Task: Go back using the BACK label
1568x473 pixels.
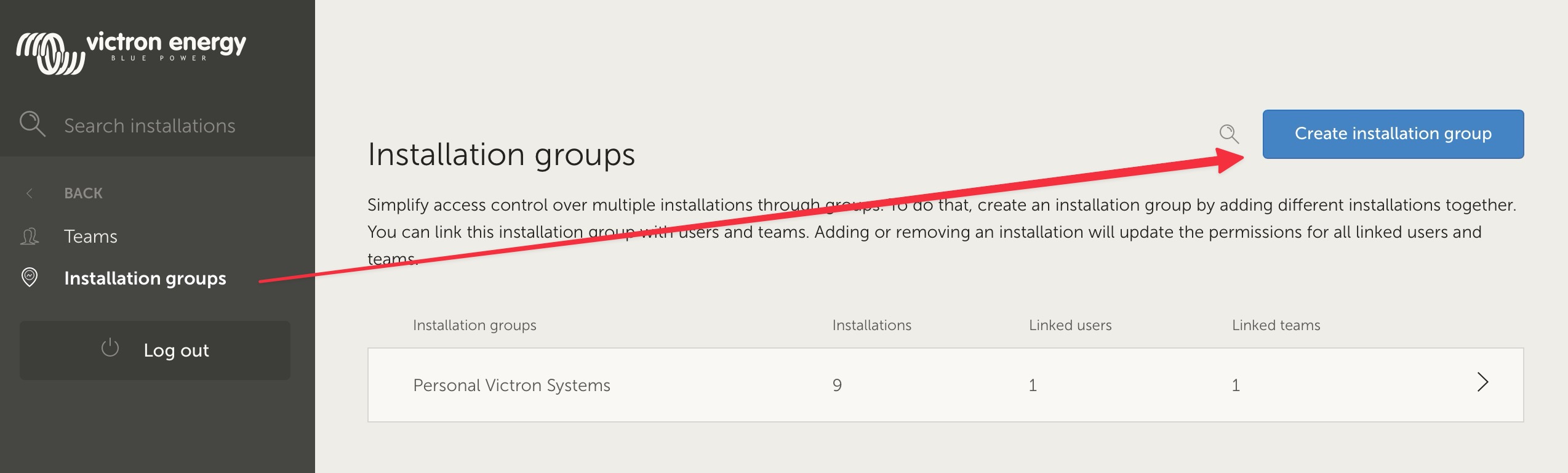Action: (x=83, y=193)
